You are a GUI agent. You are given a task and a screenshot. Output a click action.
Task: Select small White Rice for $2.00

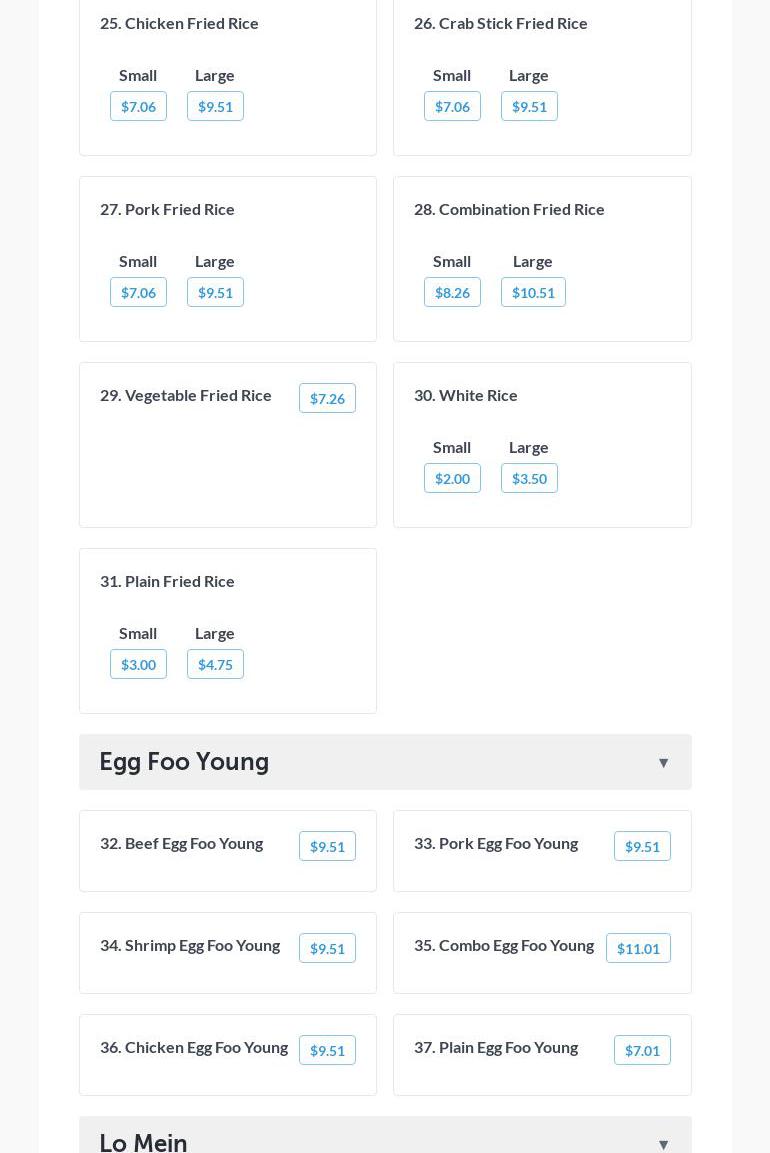(452, 479)
